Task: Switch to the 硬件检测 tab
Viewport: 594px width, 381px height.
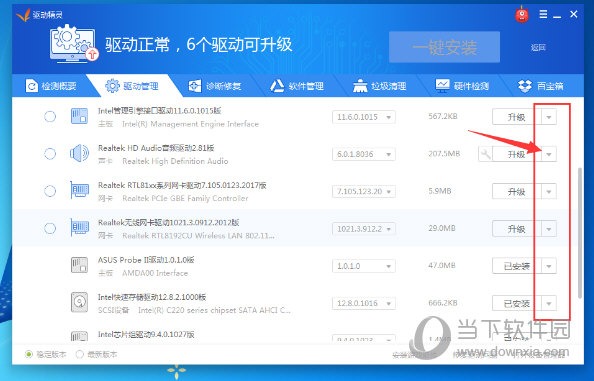Action: tap(463, 86)
